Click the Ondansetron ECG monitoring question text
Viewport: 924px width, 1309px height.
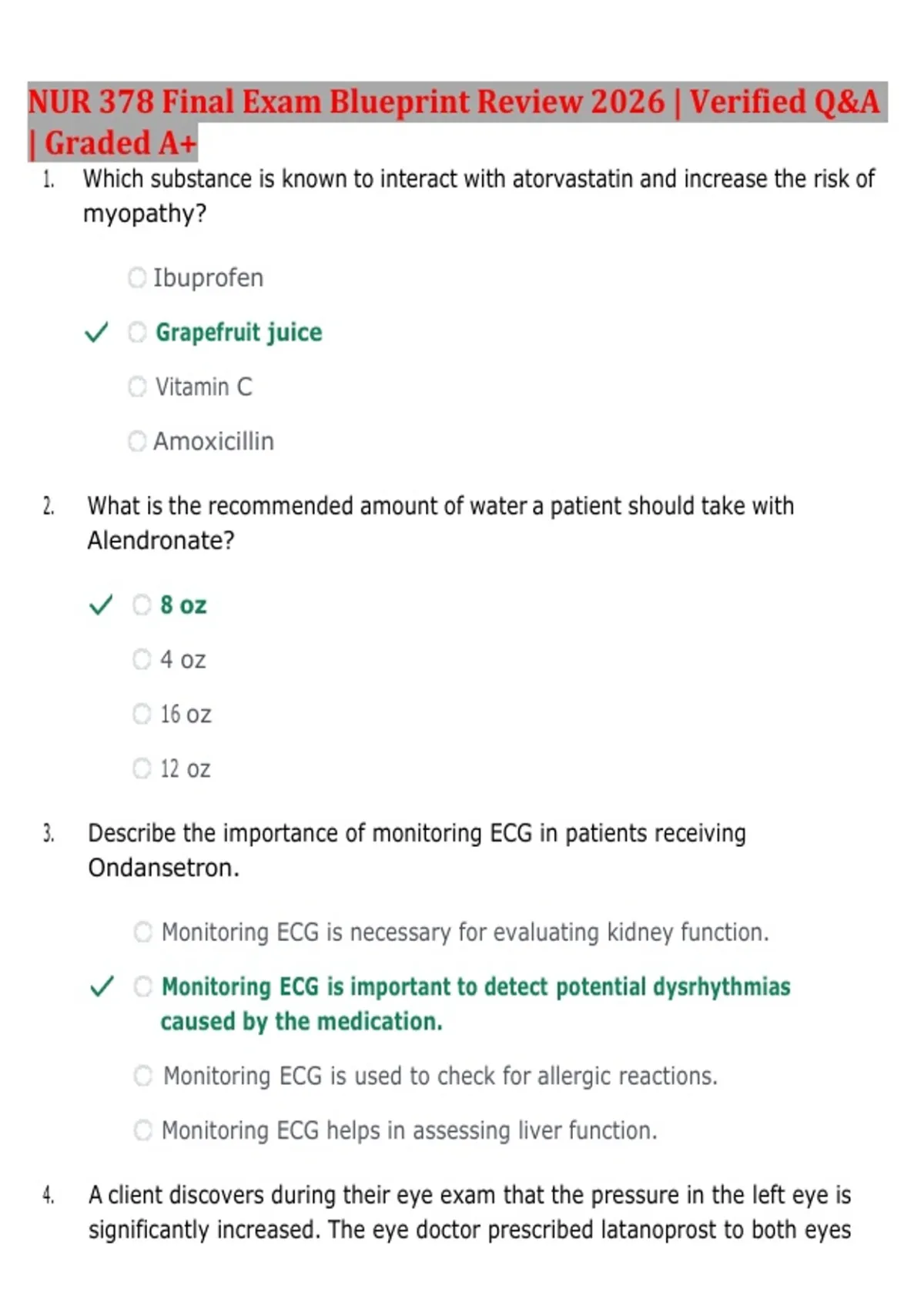pyautogui.click(x=417, y=850)
